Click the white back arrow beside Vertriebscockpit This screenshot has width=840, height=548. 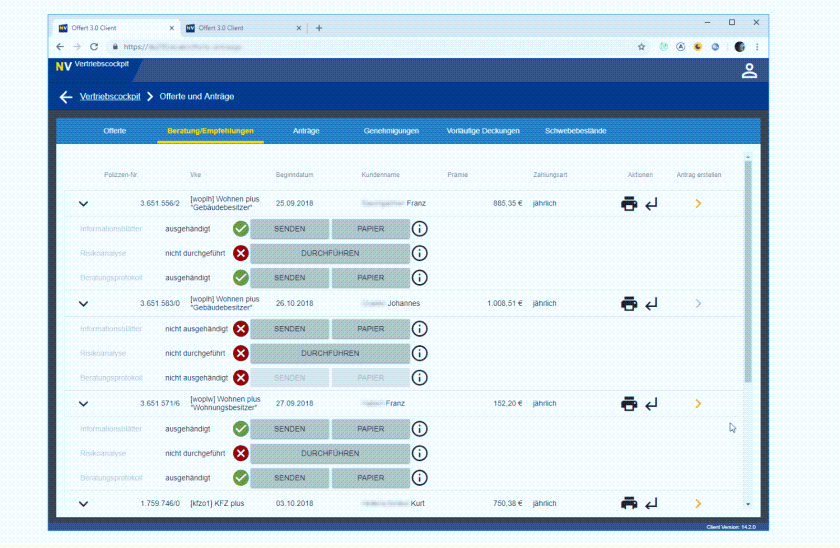[66, 97]
